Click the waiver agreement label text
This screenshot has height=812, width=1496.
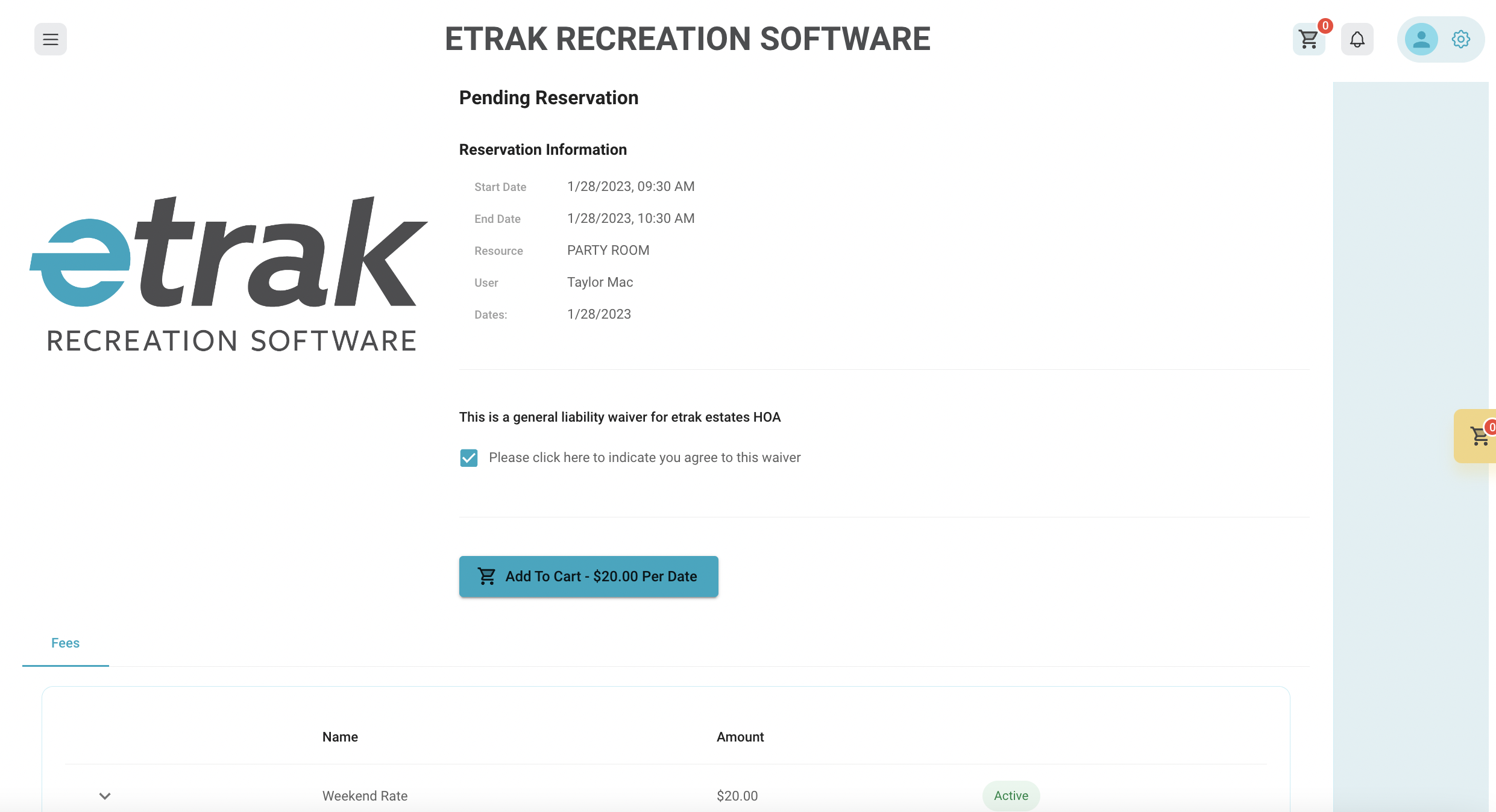pos(644,458)
